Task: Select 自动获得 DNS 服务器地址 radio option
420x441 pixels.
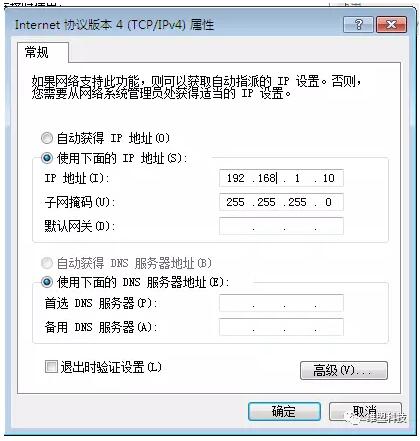Action: tap(47, 263)
